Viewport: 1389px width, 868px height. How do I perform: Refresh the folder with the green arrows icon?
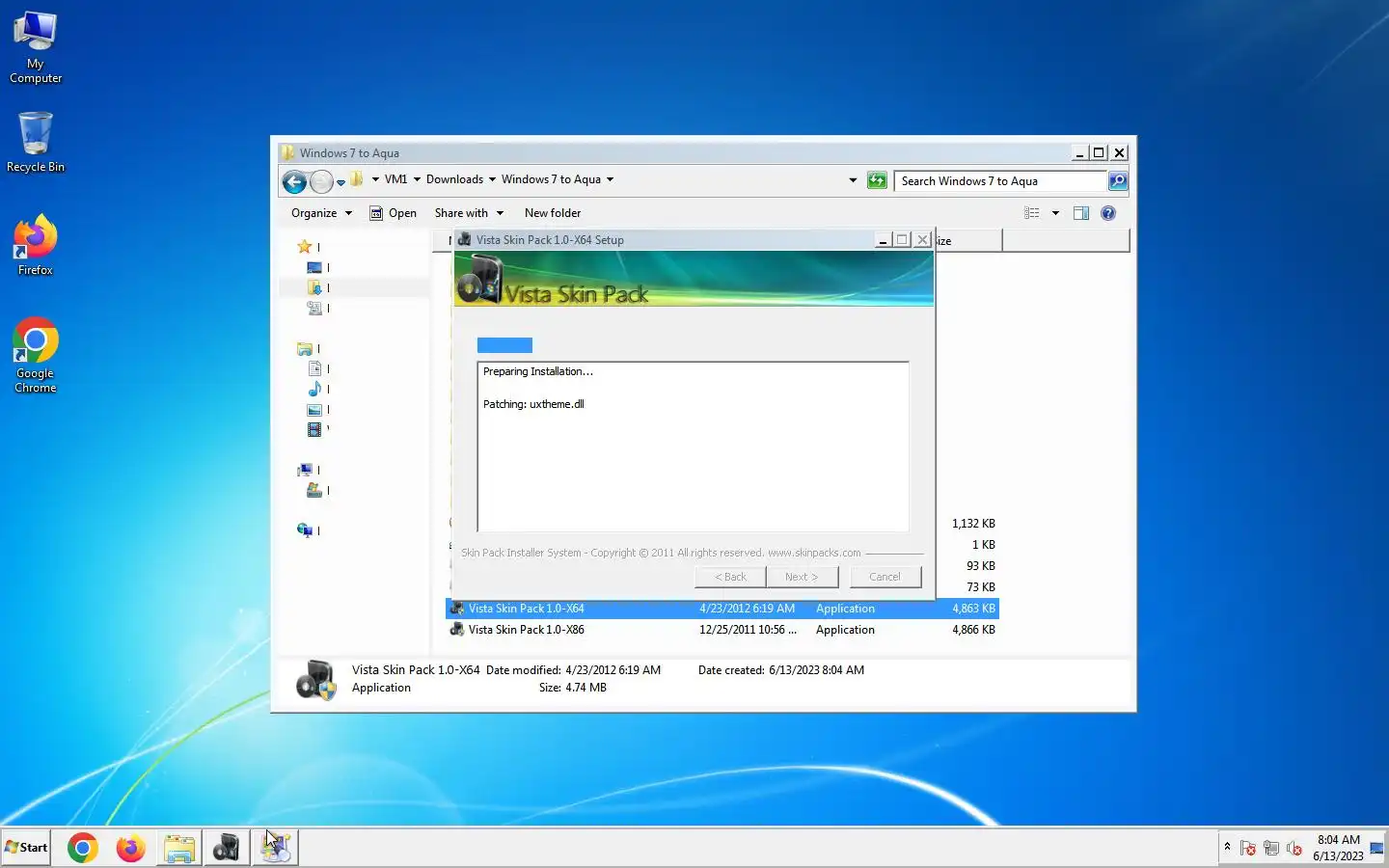[877, 180]
